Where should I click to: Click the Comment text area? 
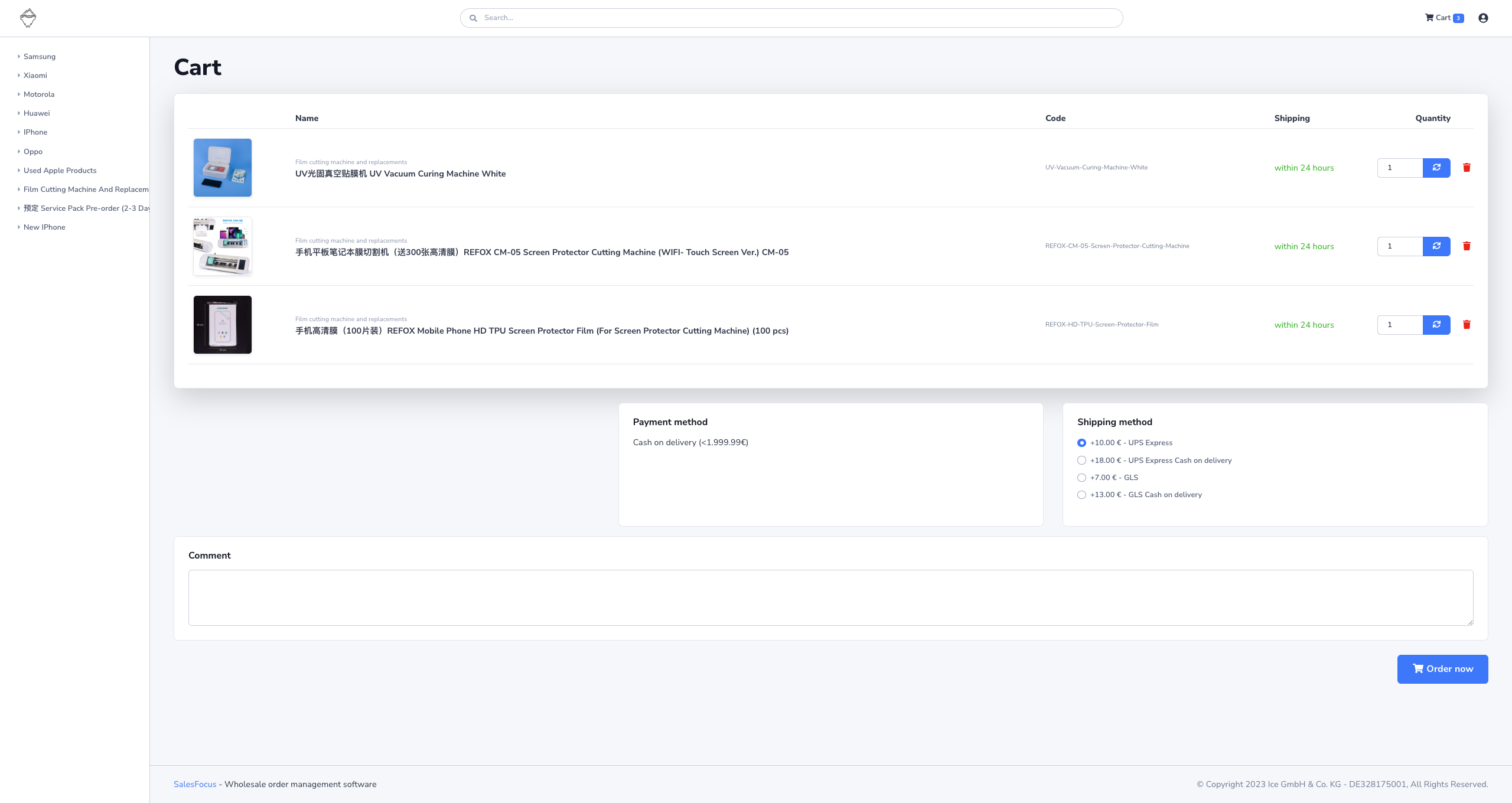(830, 598)
